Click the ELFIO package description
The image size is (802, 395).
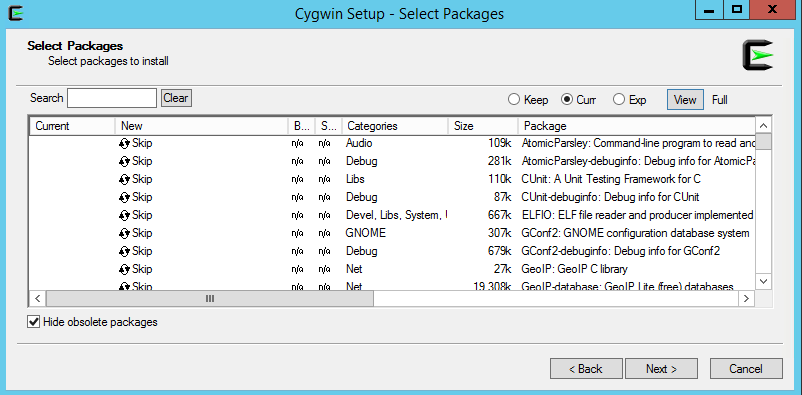pos(637,215)
